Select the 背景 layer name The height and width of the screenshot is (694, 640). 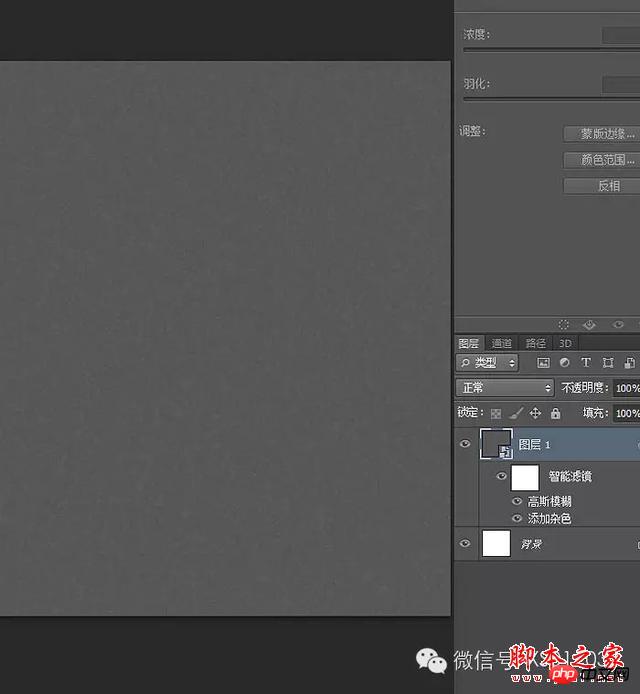531,544
